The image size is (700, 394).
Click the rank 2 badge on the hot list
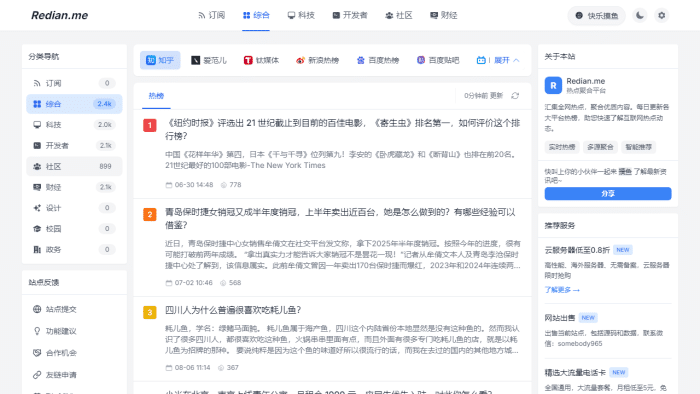point(150,215)
